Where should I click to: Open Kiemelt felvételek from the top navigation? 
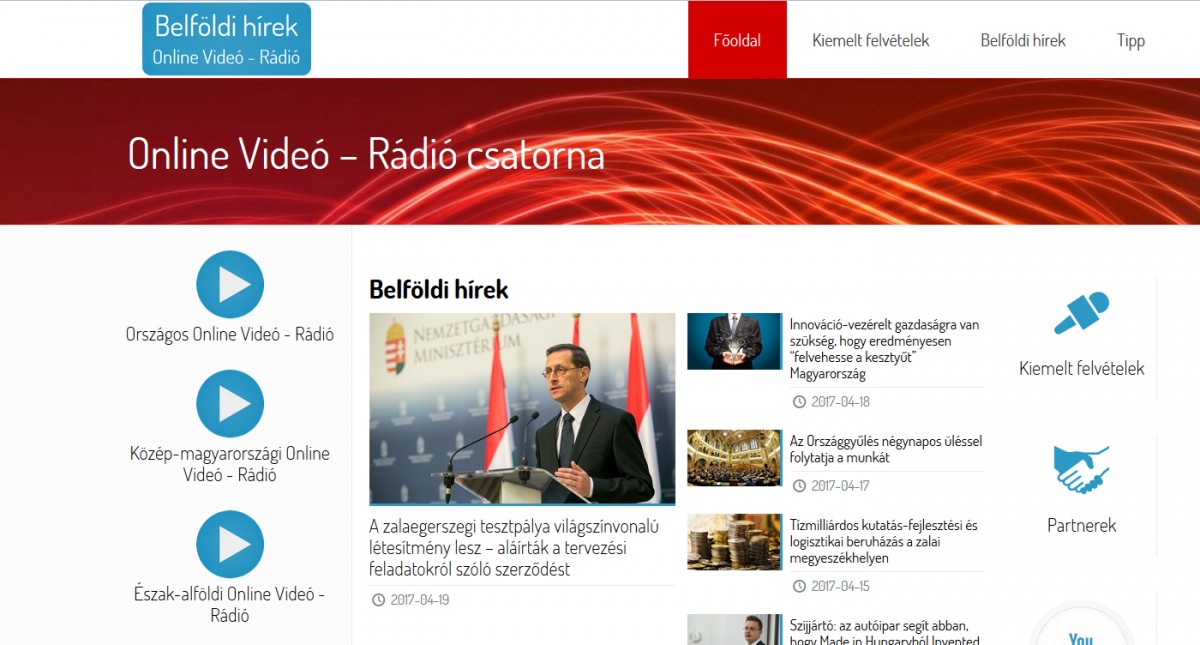[x=871, y=40]
